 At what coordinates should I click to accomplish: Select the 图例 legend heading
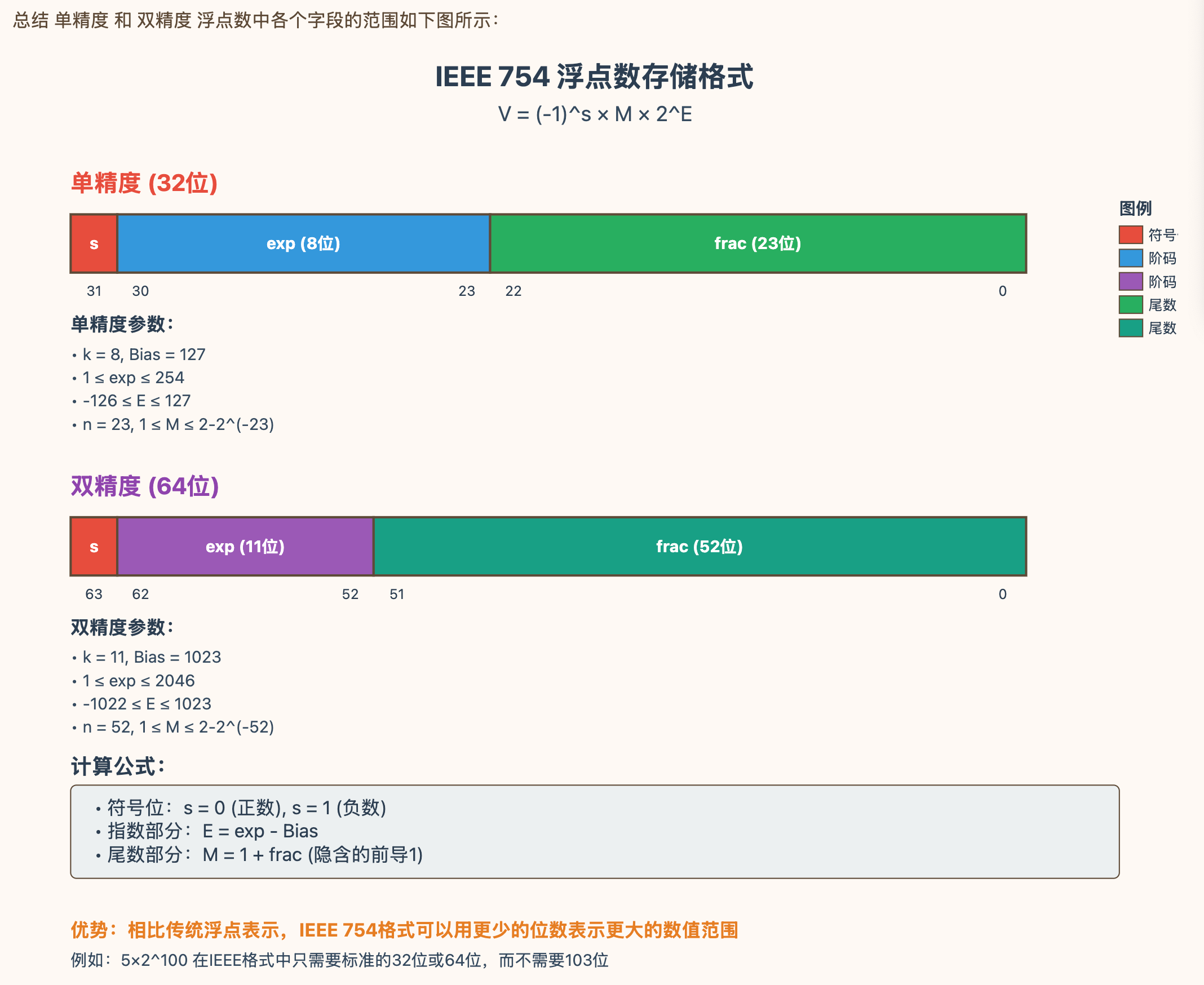tap(1135, 208)
